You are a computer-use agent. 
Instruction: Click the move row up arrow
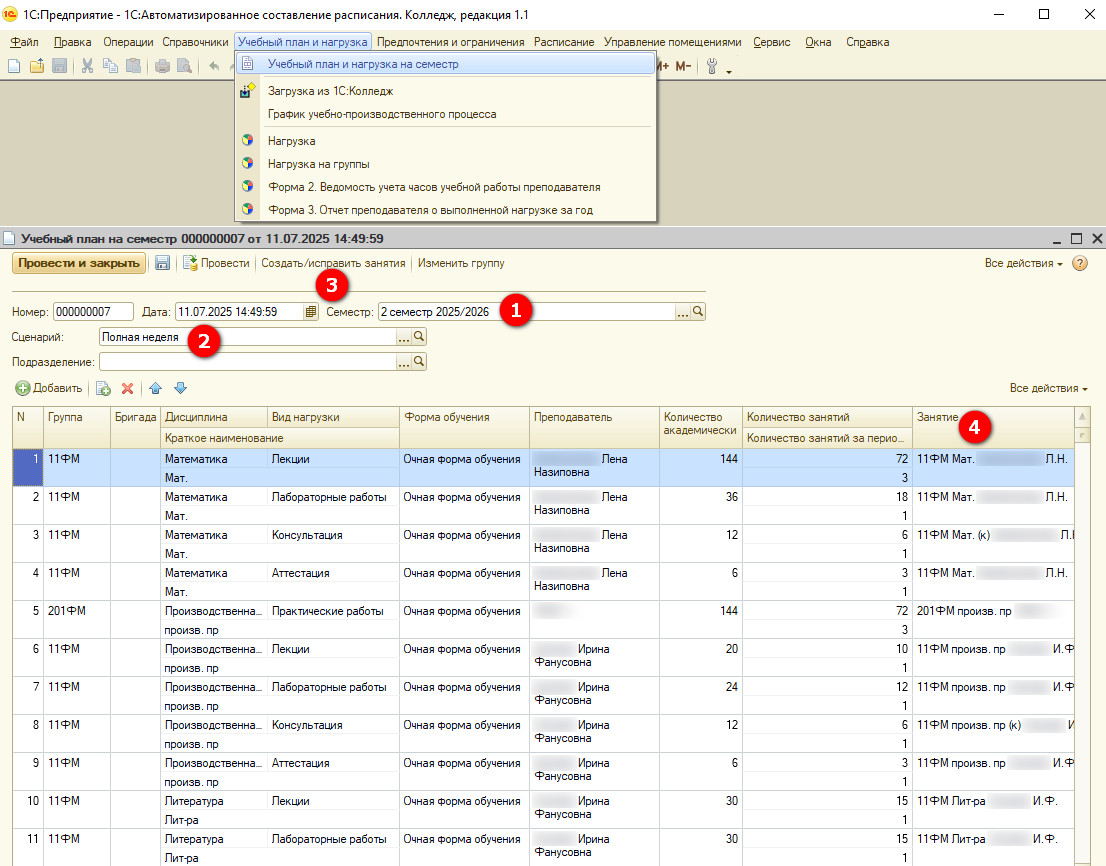[x=156, y=388]
